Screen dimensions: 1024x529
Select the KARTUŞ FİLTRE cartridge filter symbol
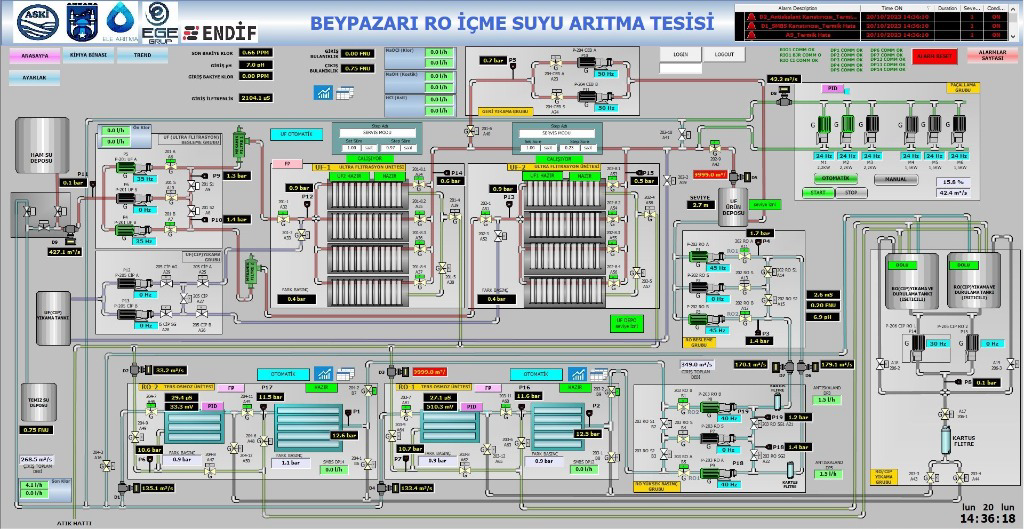coord(944,440)
